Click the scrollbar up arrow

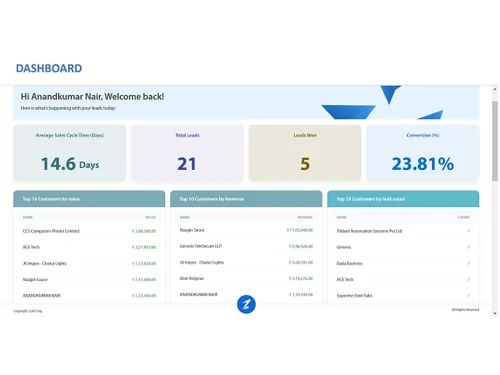tap(495, 89)
